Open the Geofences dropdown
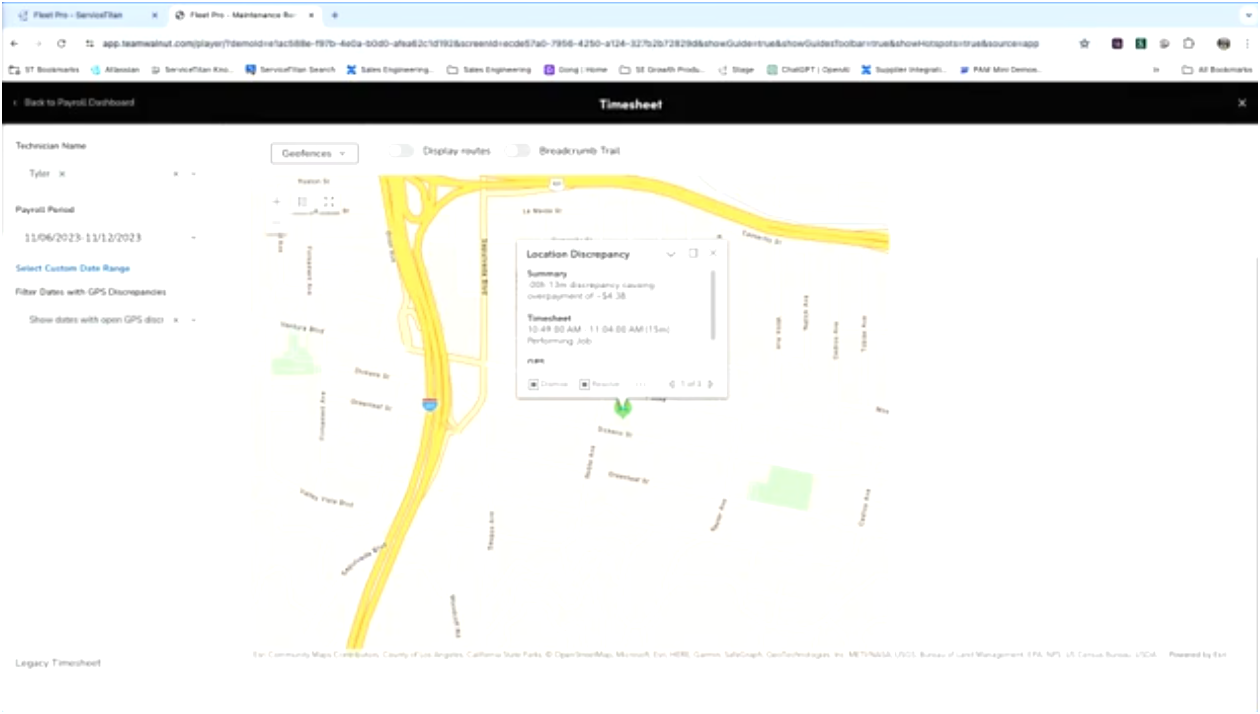Viewport: 1260px width, 714px height. click(314, 153)
